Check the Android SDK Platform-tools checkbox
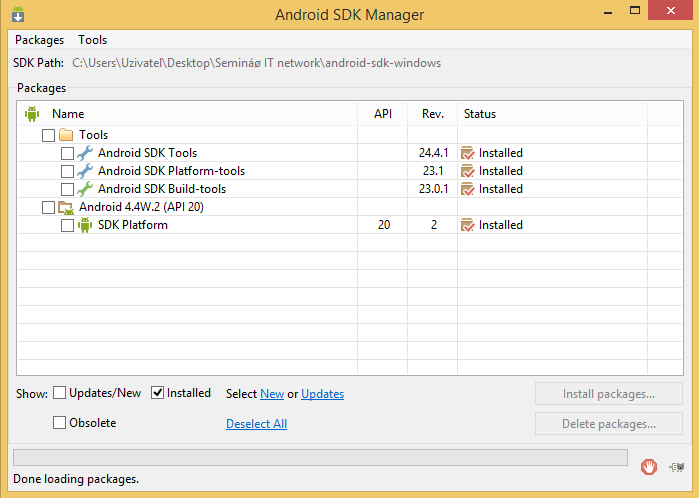Viewport: 699px width, 498px height. [67, 171]
